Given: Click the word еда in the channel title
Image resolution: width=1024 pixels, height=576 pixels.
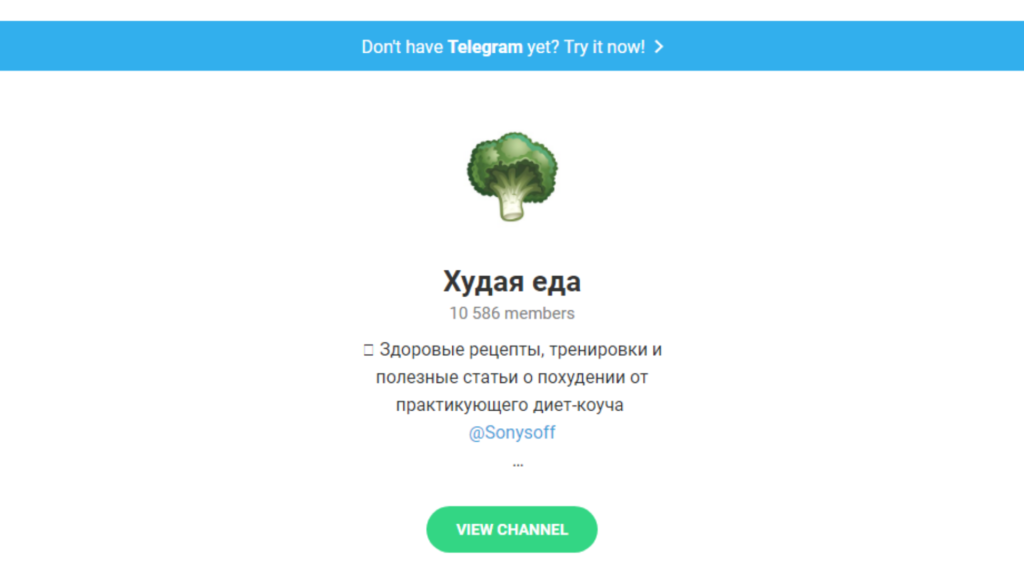Looking at the screenshot, I should (x=556, y=283).
